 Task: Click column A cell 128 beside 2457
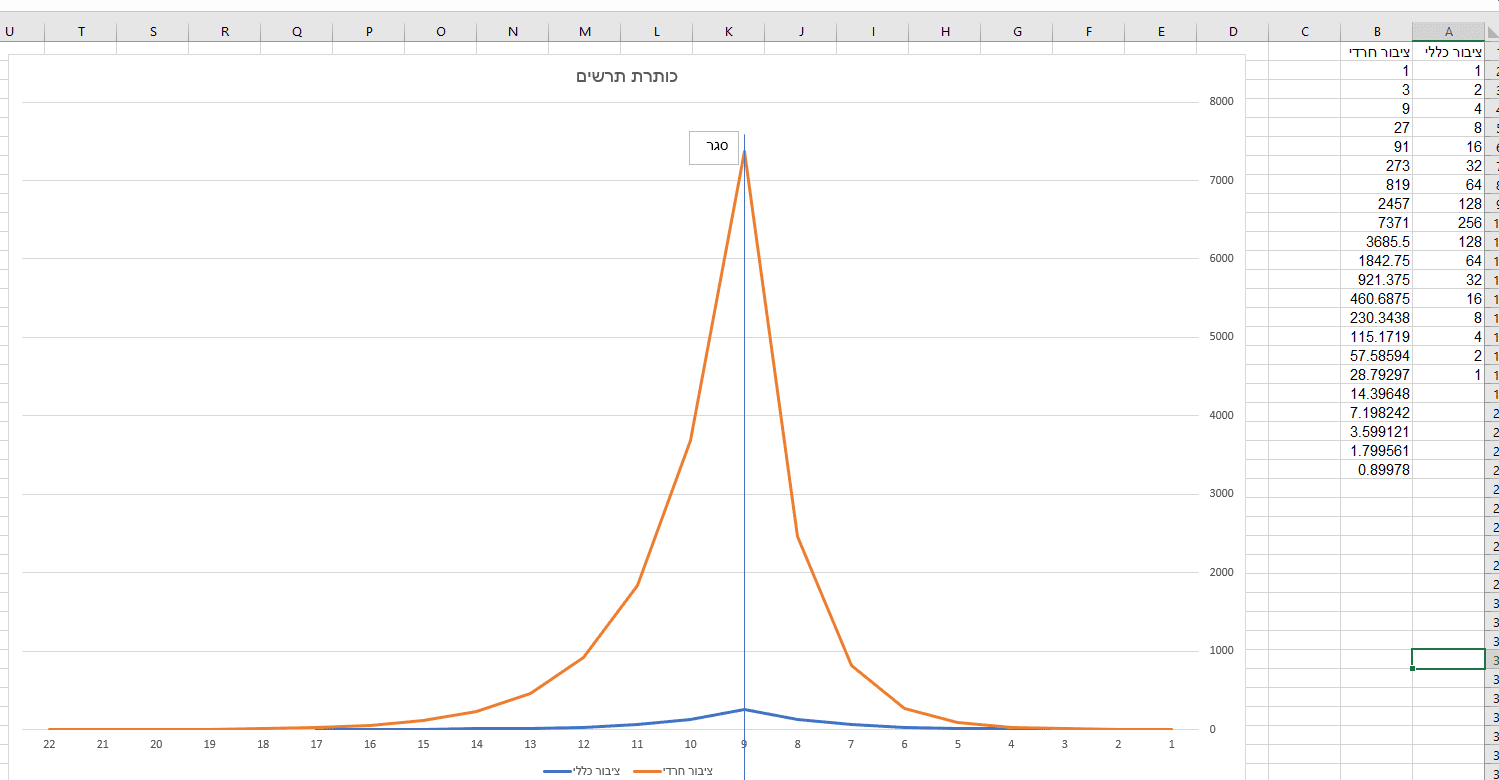point(1449,204)
